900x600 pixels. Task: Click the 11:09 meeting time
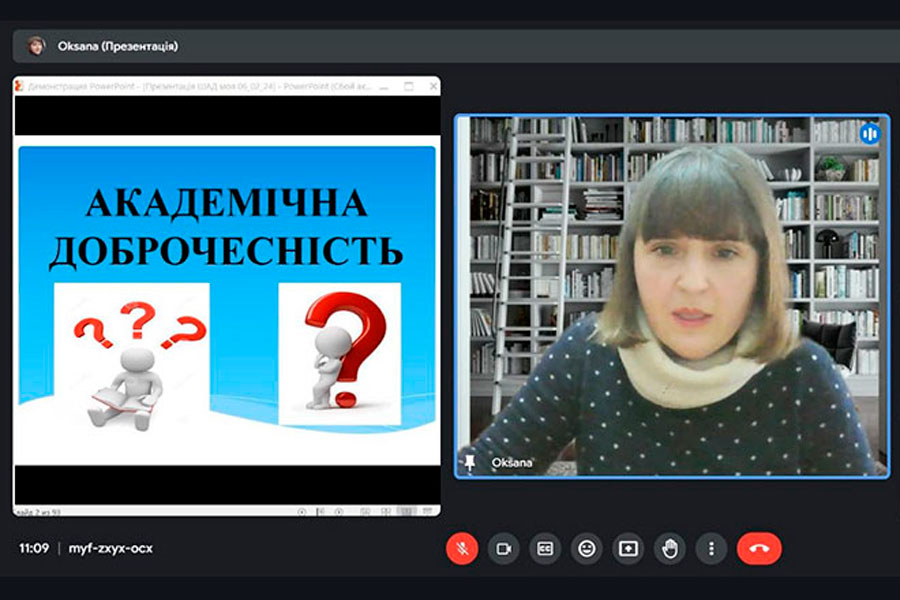pyautogui.click(x=34, y=548)
